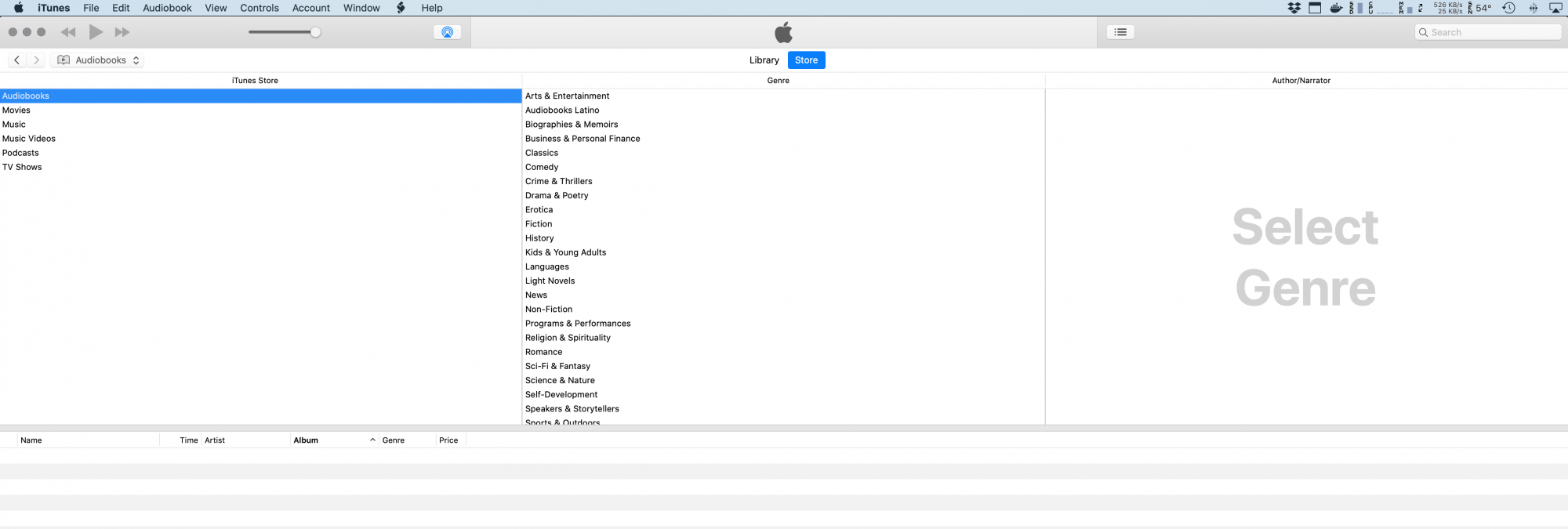The height and width of the screenshot is (529, 1568).
Task: Open the Apple system menu
Action: (x=19, y=8)
